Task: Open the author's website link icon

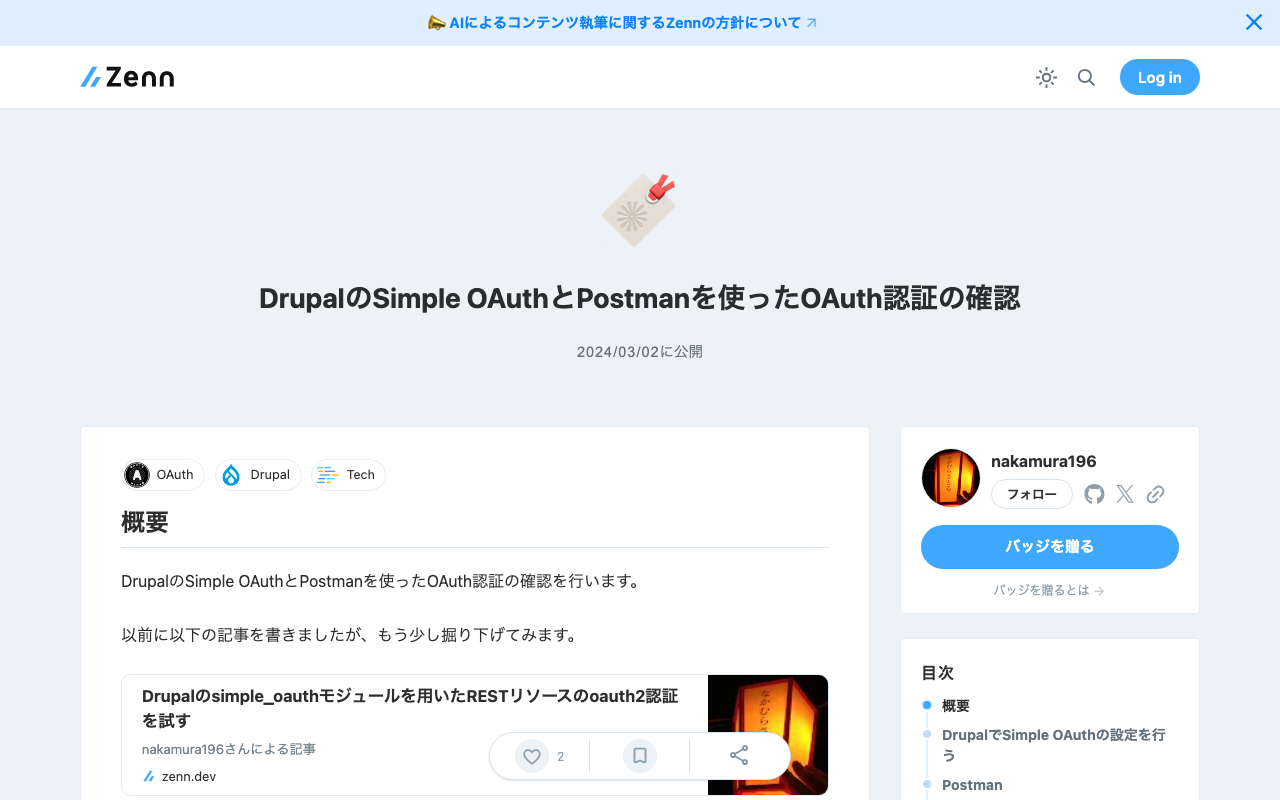Action: (1155, 494)
